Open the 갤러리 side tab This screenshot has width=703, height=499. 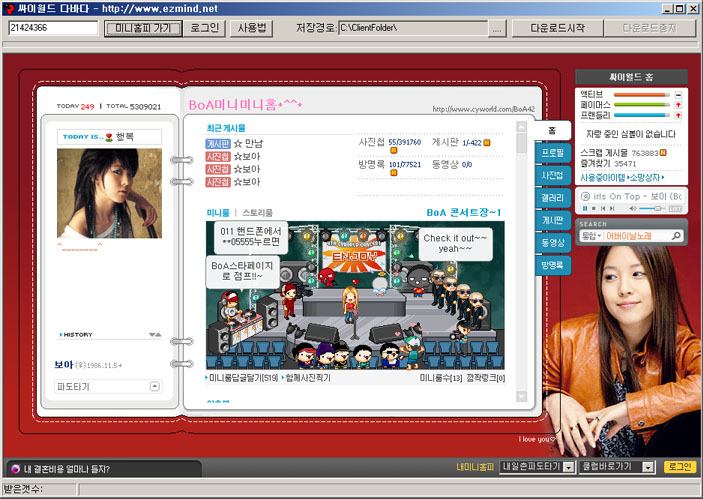tap(552, 198)
